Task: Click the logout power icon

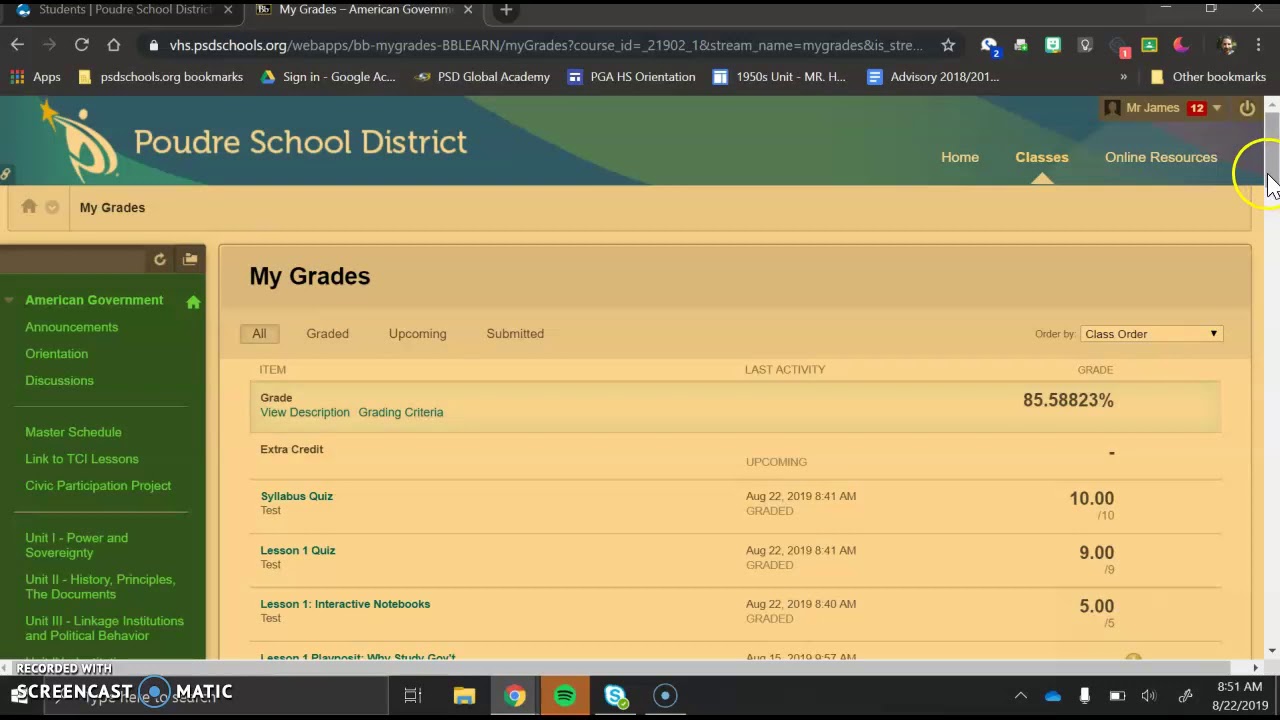Action: (1247, 108)
